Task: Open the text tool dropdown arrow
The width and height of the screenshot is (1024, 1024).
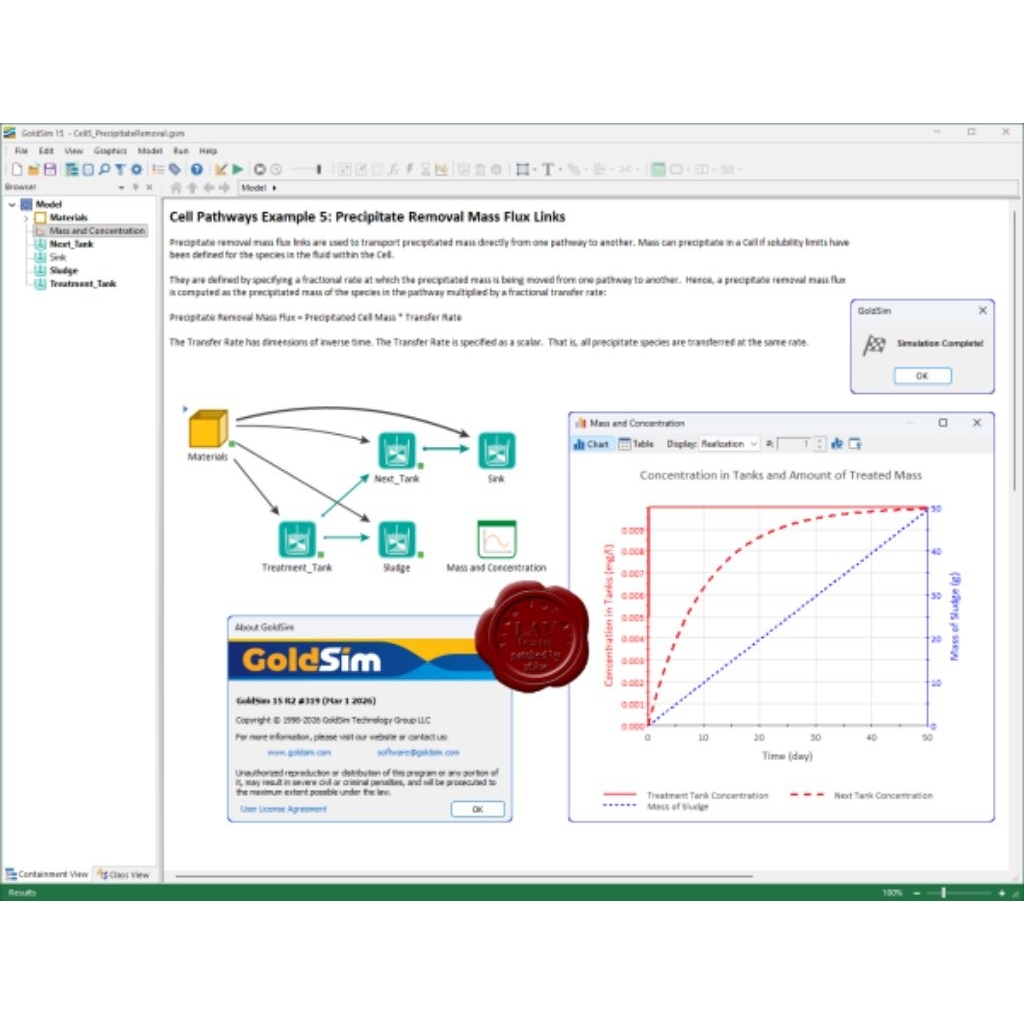Action: tap(560, 170)
